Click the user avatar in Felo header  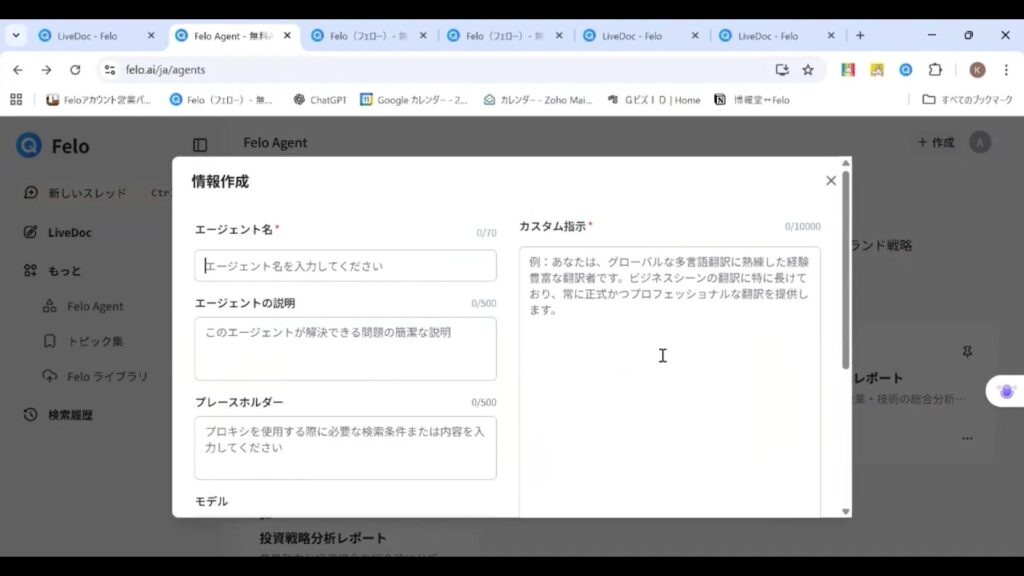point(980,143)
